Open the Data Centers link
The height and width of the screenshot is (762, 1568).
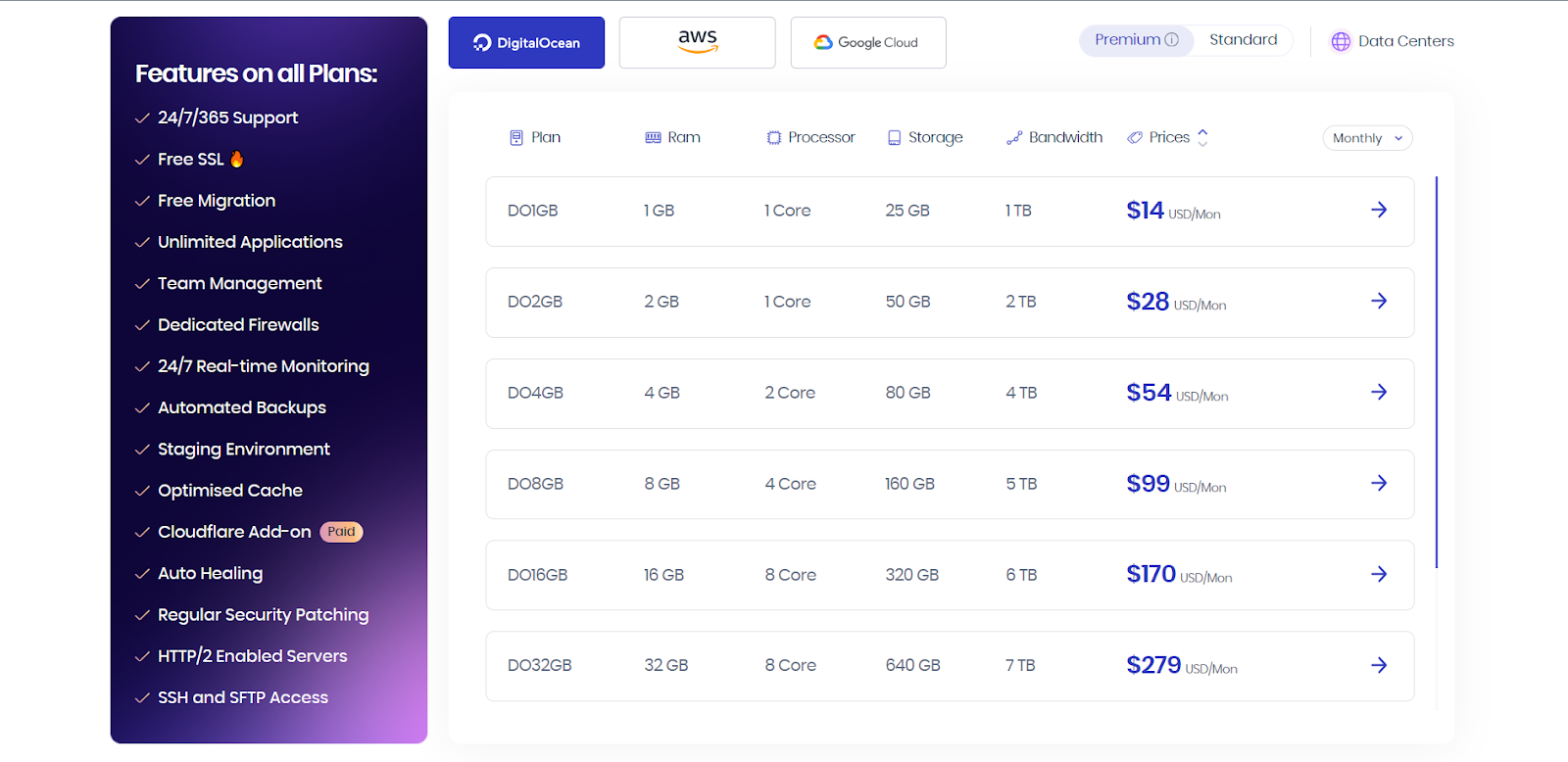click(x=1393, y=41)
